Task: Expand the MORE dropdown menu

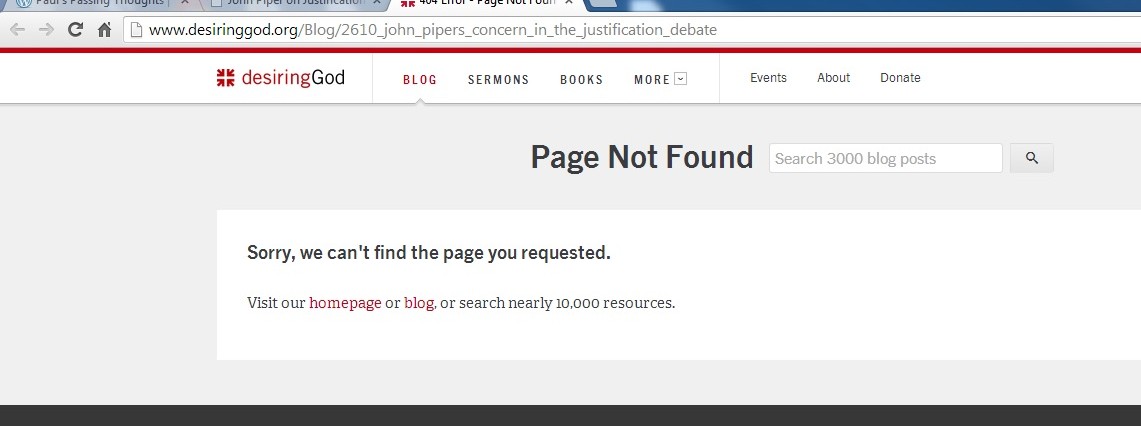Action: [660, 79]
